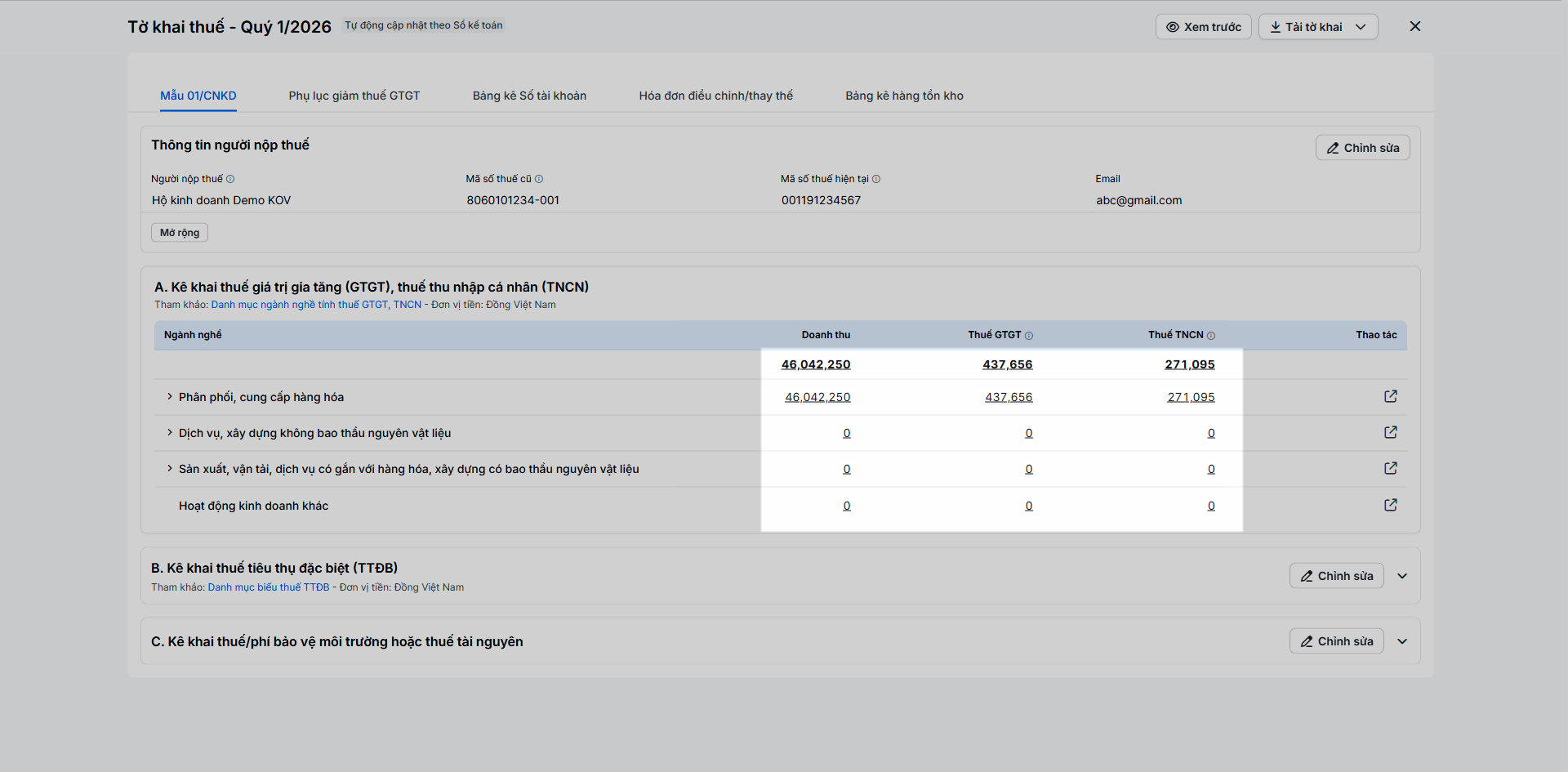Open external link for Dịch vụ, xây dựng row
This screenshot has width=1568, height=772.
pos(1391,432)
